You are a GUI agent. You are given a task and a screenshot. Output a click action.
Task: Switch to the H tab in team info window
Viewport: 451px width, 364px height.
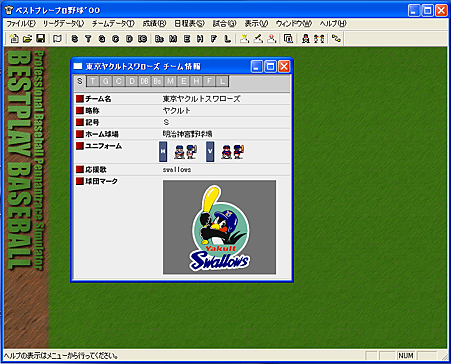196,81
